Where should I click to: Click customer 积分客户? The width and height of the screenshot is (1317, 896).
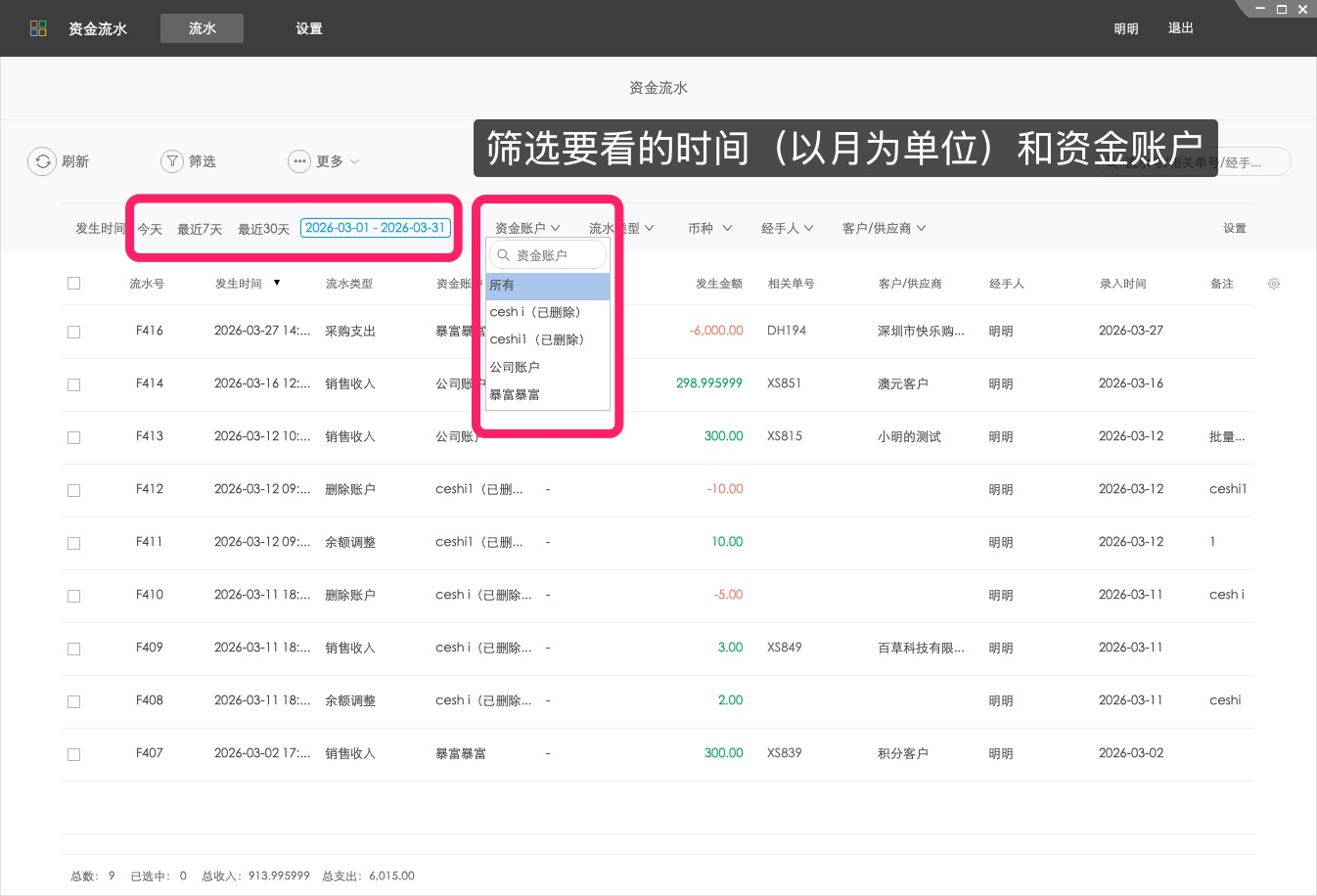[x=903, y=754]
